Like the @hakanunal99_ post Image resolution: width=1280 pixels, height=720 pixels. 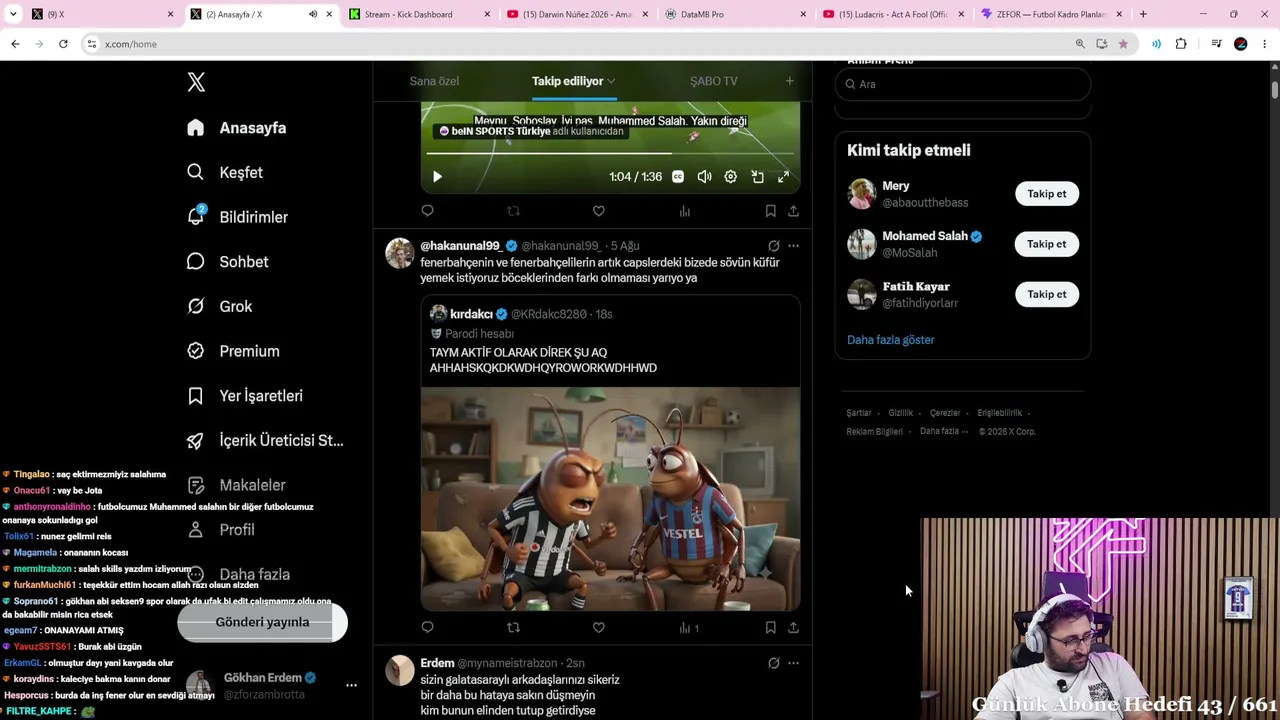(598, 628)
